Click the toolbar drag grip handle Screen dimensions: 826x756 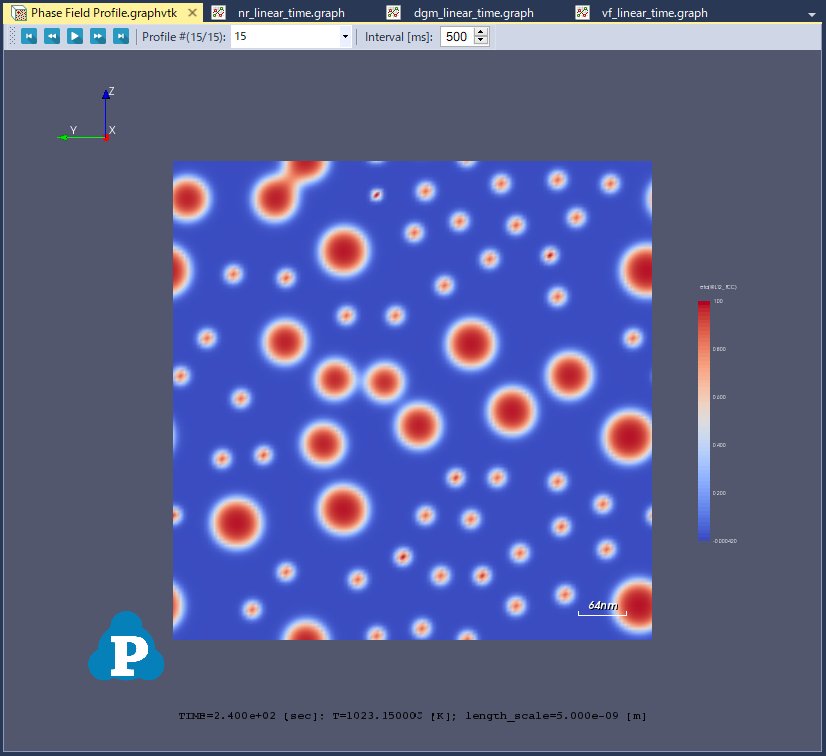[12, 36]
